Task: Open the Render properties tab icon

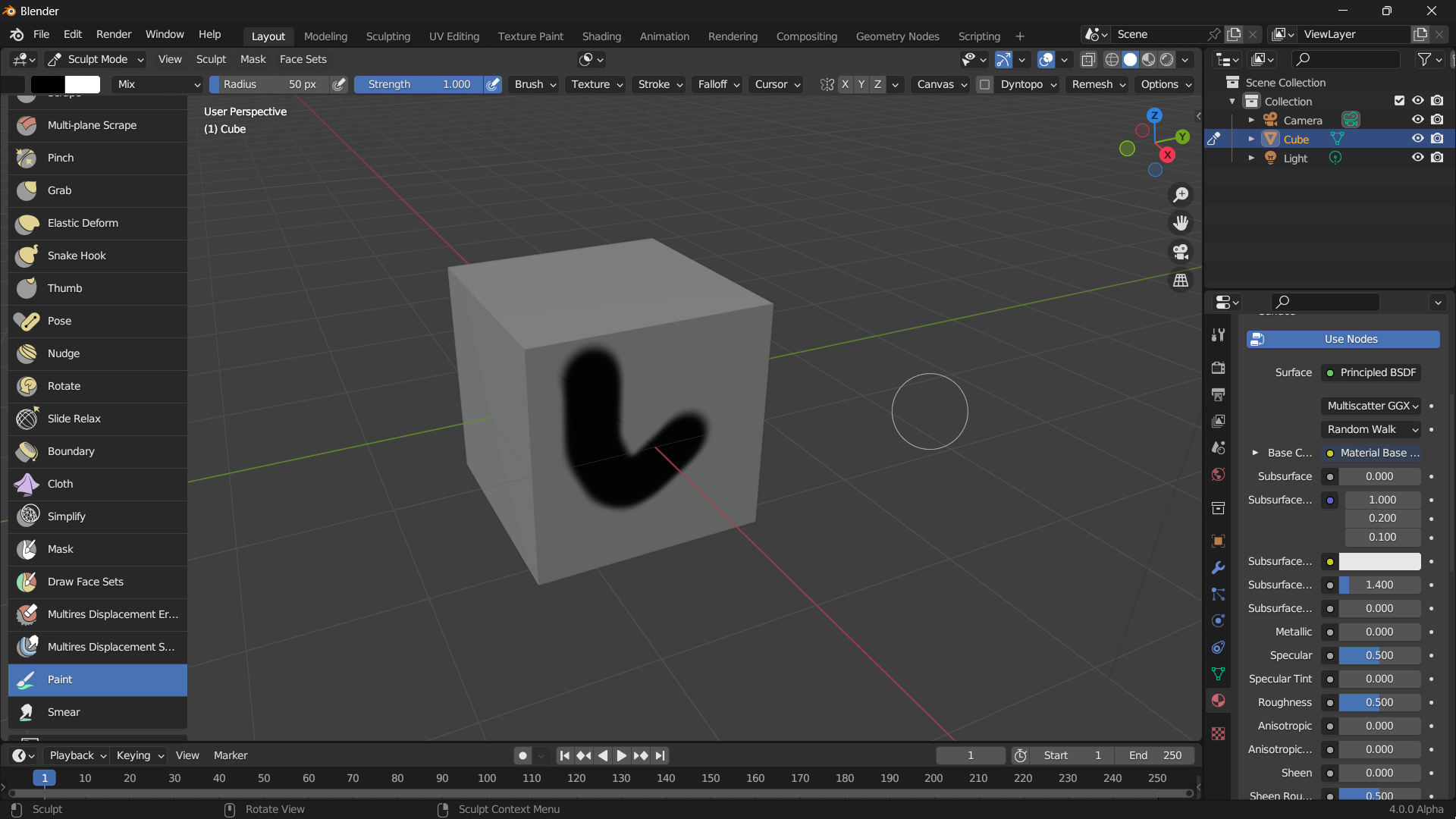Action: (x=1218, y=368)
